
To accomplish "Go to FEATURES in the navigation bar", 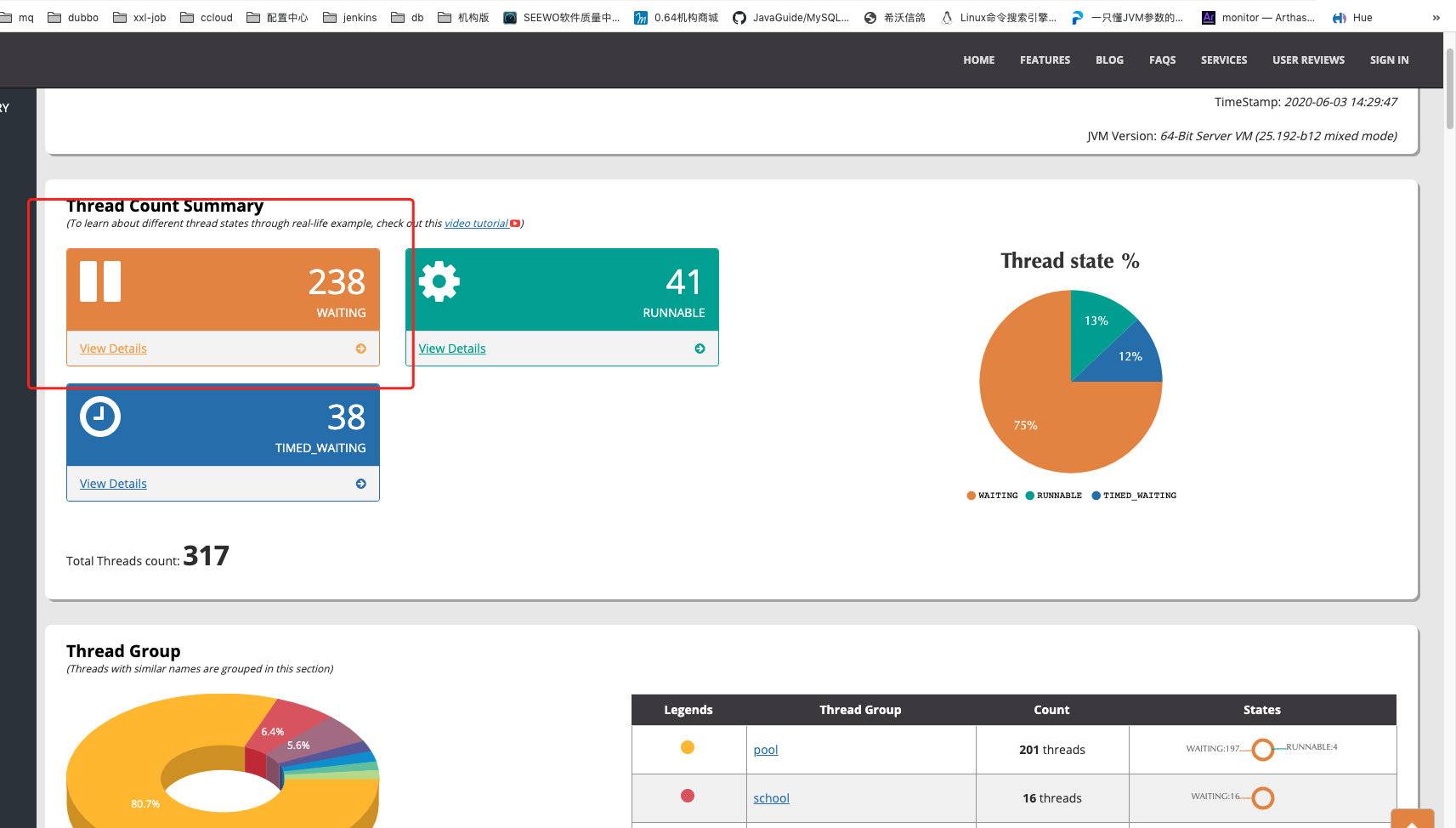I will pyautogui.click(x=1045, y=60).
